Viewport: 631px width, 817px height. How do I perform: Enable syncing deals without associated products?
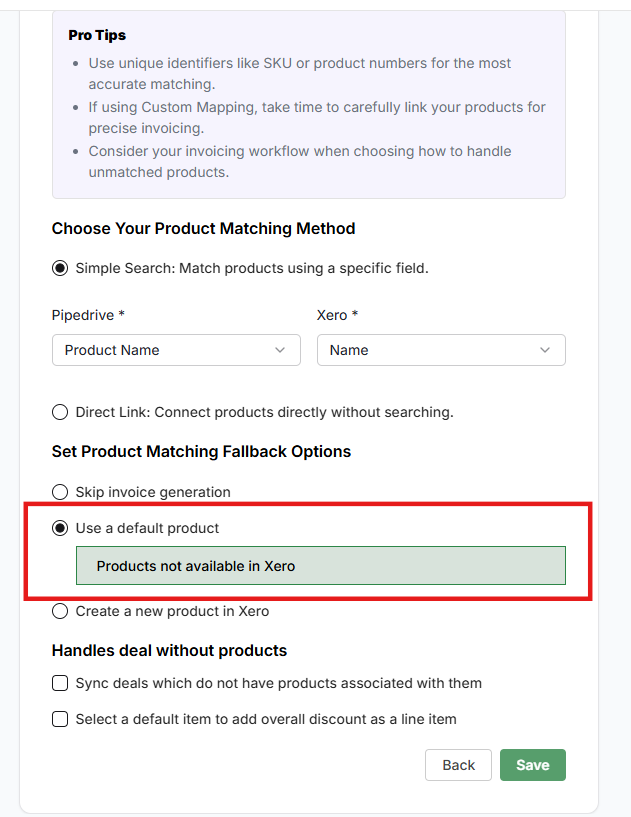coord(60,683)
